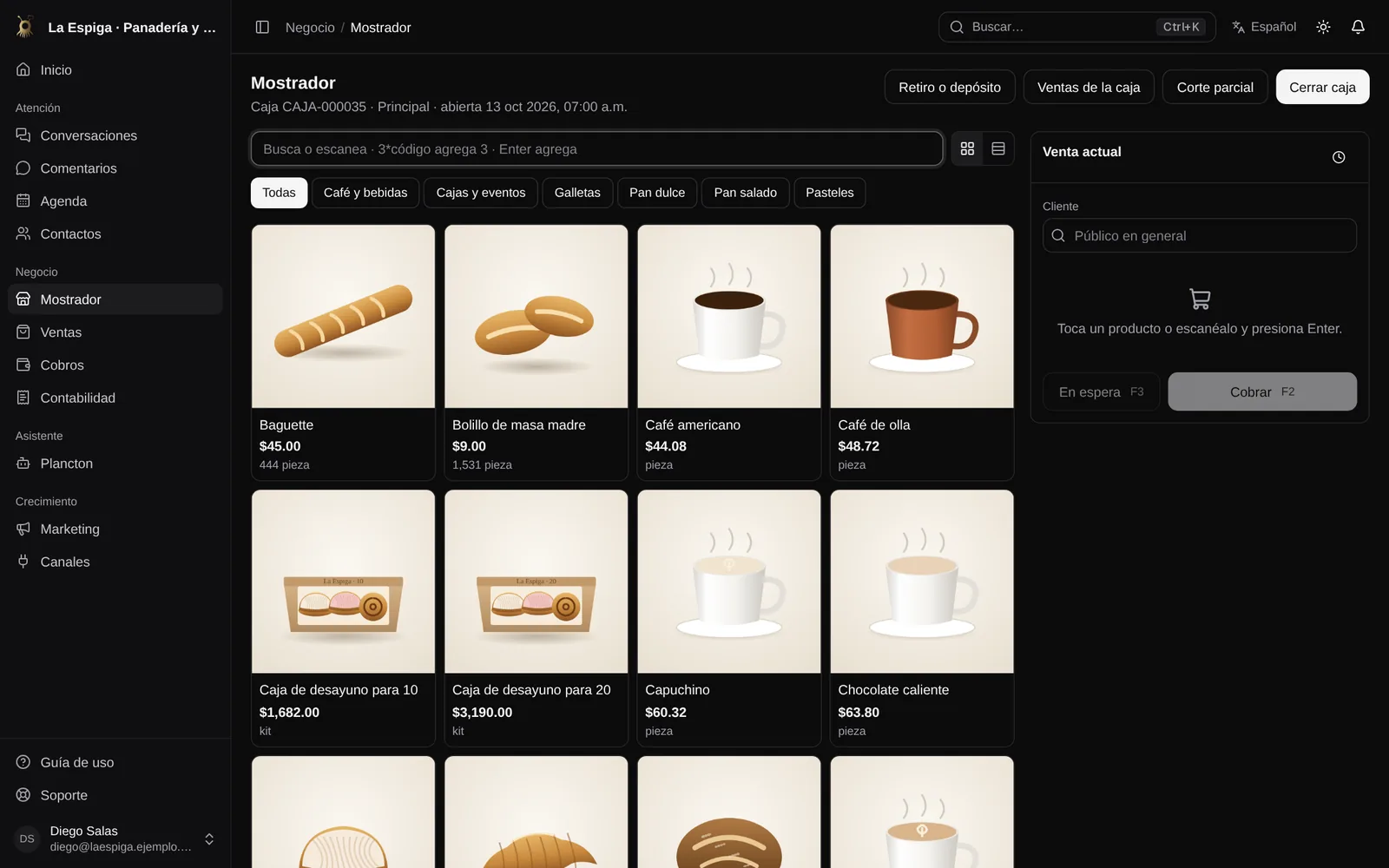Open the Agenda calendar
This screenshot has height=868, width=1389.
pos(115,201)
